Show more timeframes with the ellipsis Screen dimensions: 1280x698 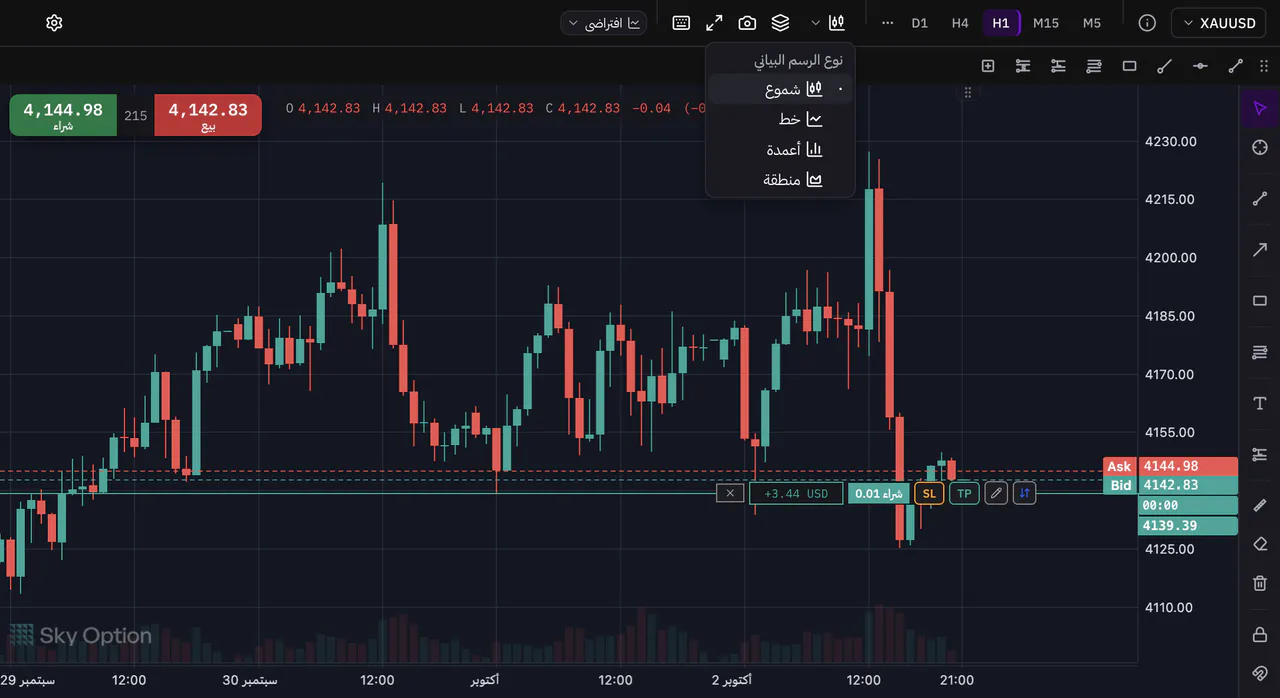887,23
